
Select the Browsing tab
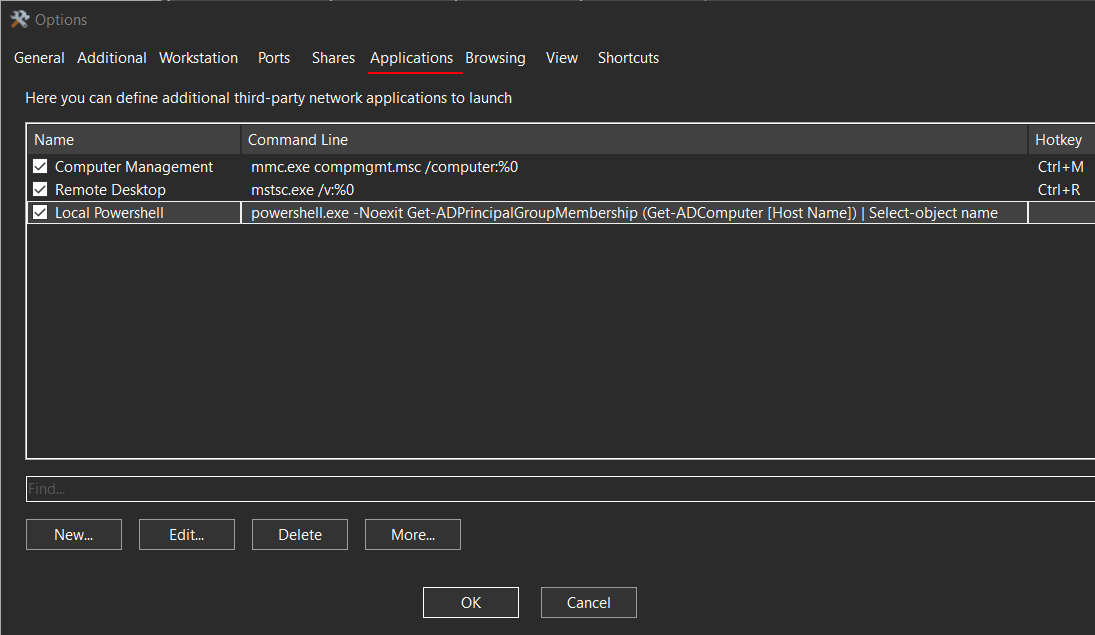pos(495,58)
